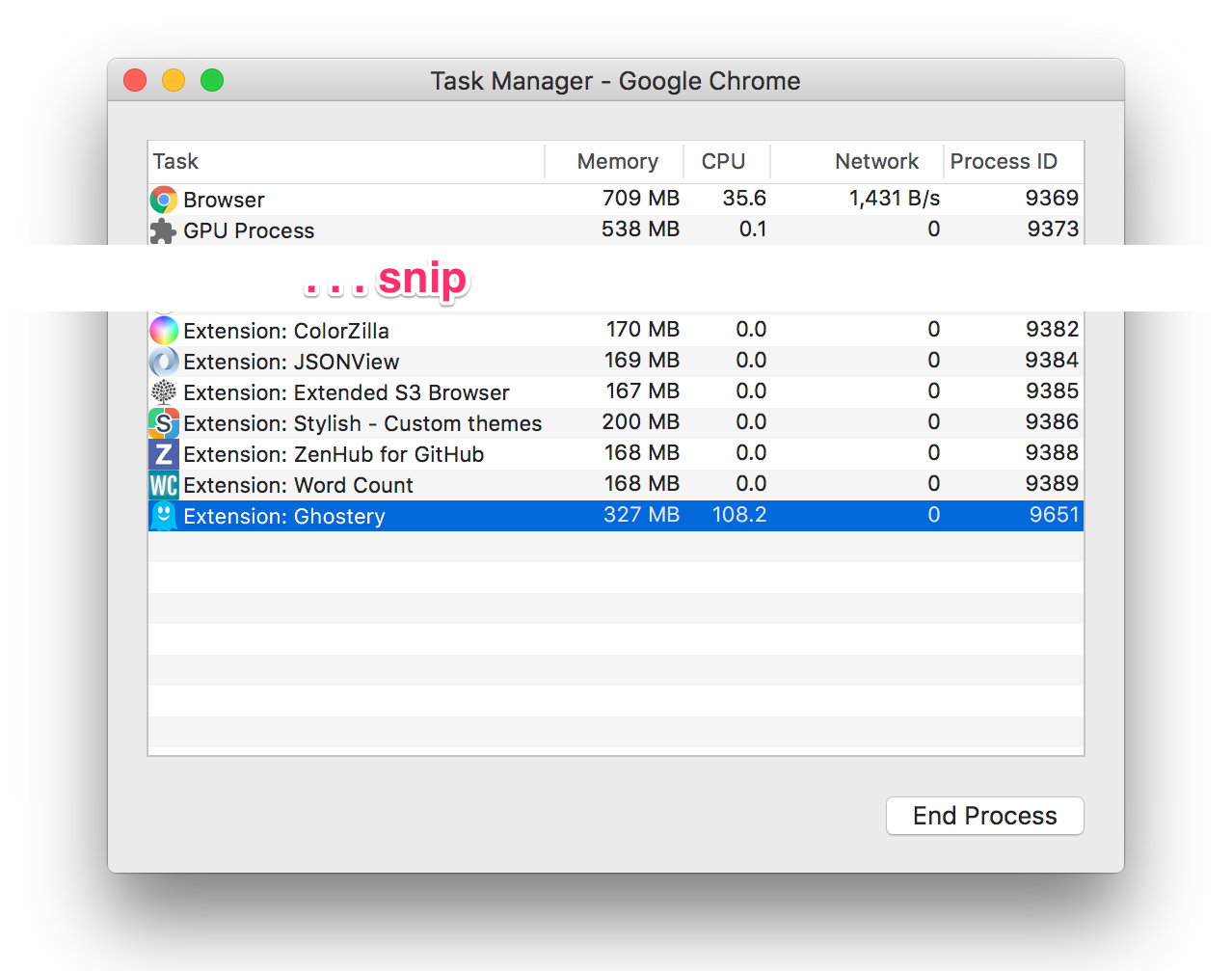Select the GPU Process row

click(x=616, y=229)
